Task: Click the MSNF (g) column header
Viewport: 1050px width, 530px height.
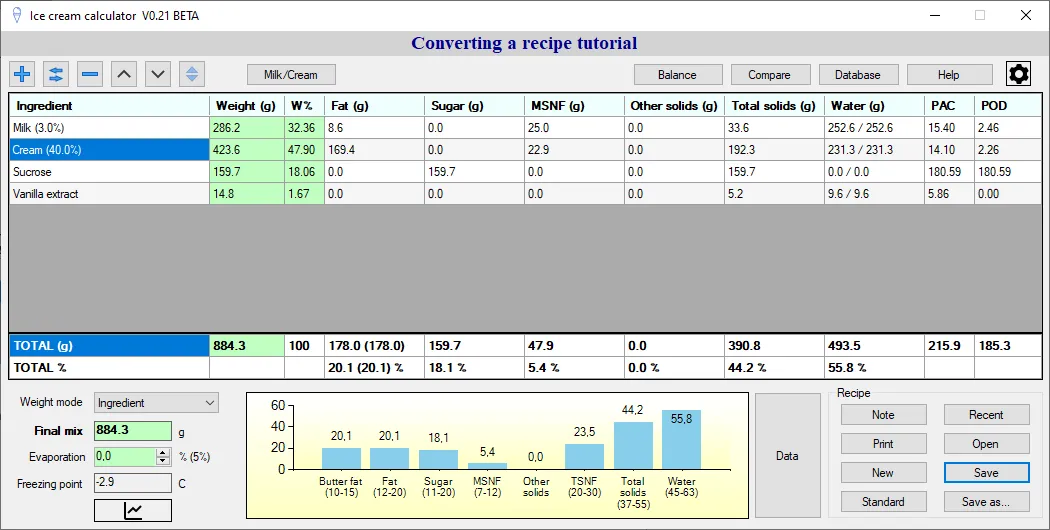Action: tap(575, 105)
